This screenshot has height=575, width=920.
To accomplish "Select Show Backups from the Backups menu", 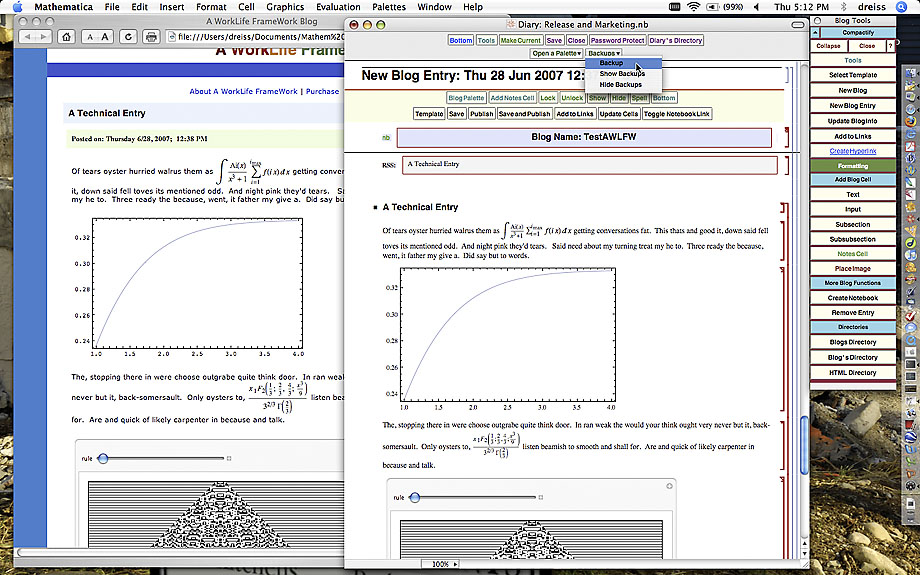I will point(622,74).
